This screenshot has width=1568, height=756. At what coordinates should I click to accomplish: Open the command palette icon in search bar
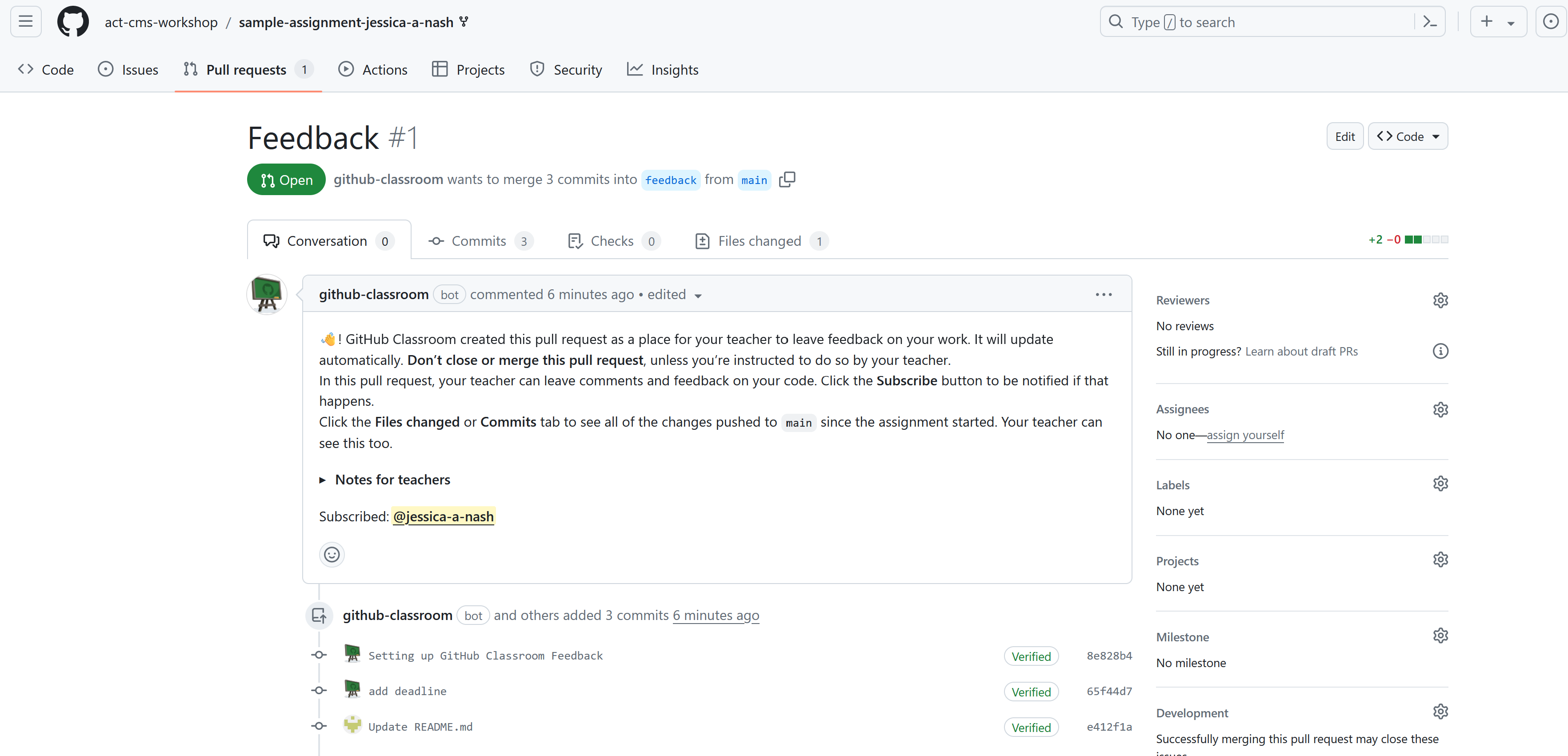click(1430, 22)
